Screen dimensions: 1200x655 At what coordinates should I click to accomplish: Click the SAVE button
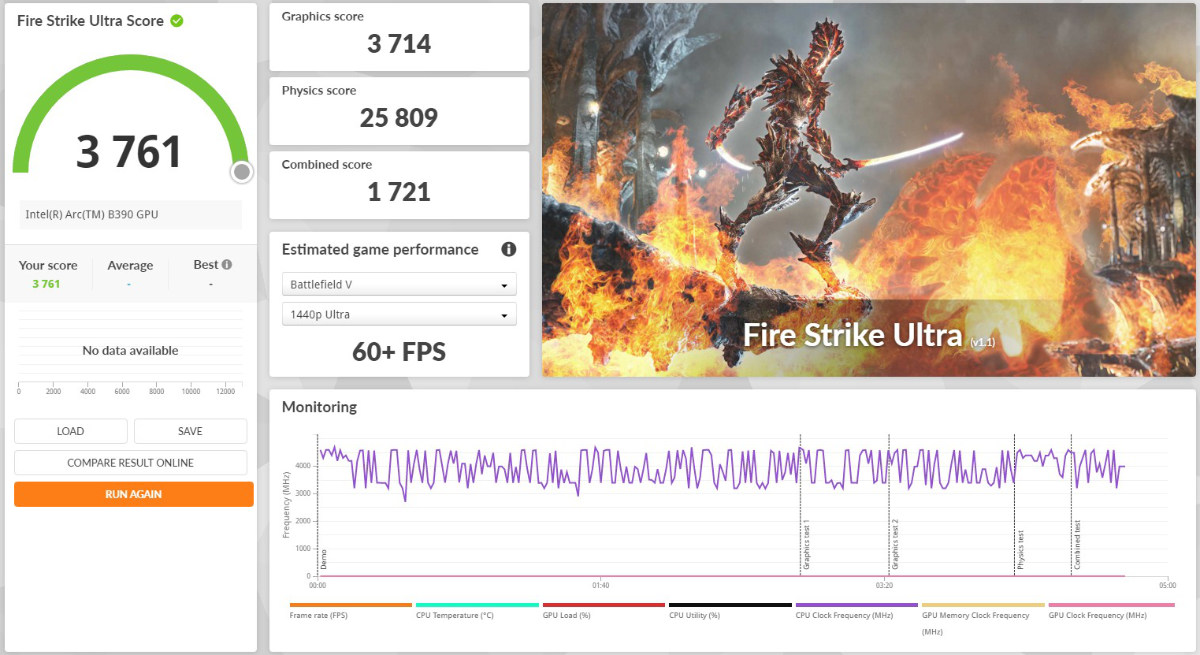pos(190,431)
